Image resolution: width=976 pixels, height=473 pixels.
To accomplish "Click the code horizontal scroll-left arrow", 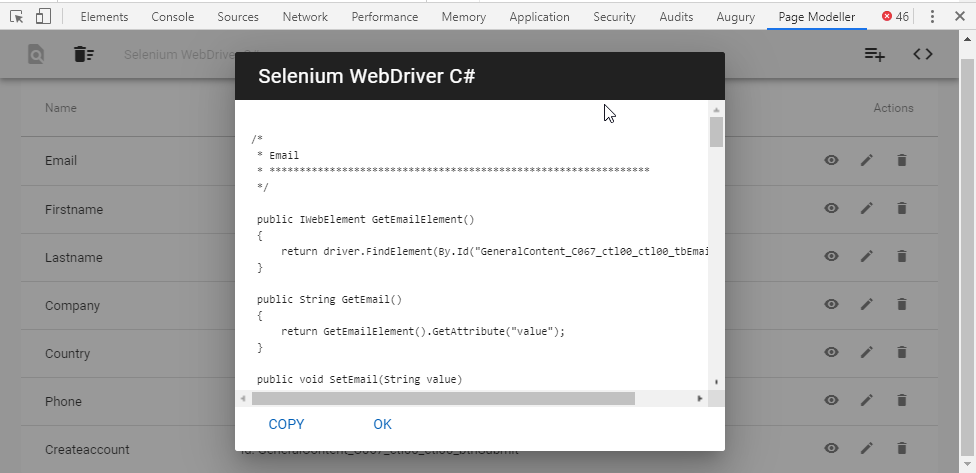I will (243, 398).
